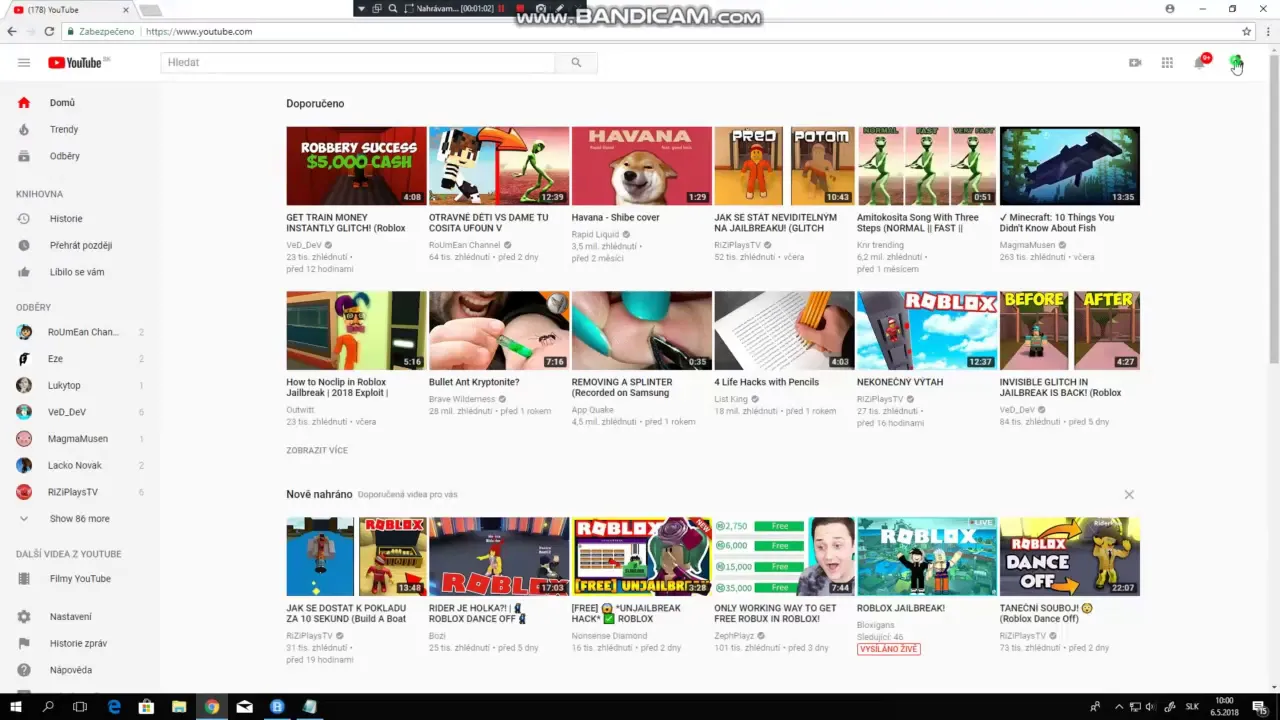The width and height of the screenshot is (1280, 720).
Task: Open Mail app in taskbar
Action: [x=244, y=707]
